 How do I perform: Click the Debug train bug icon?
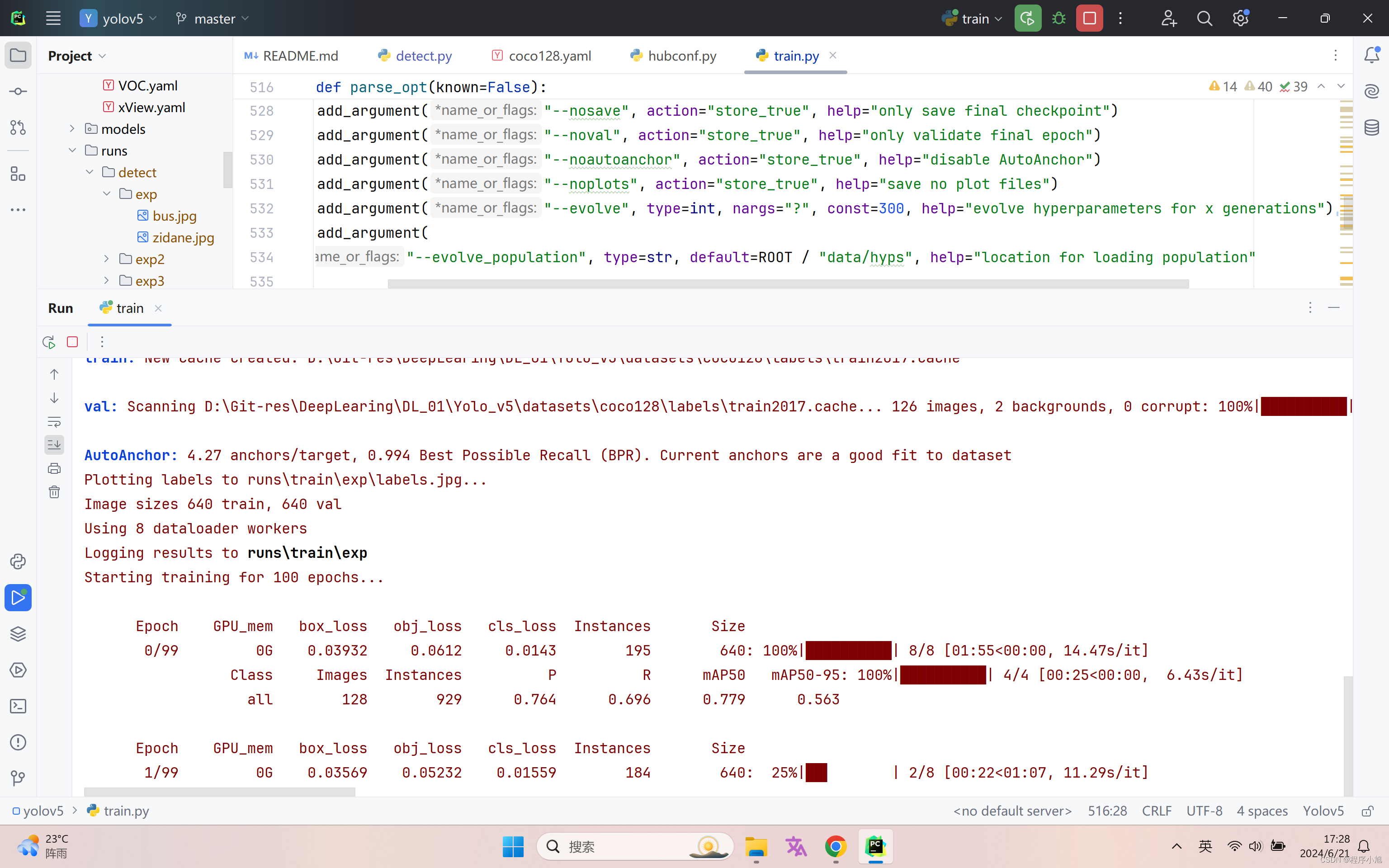(x=1058, y=19)
